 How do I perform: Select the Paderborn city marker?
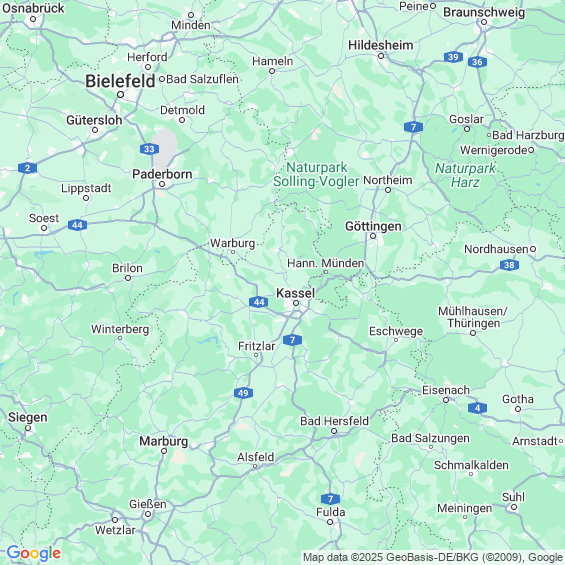162,184
